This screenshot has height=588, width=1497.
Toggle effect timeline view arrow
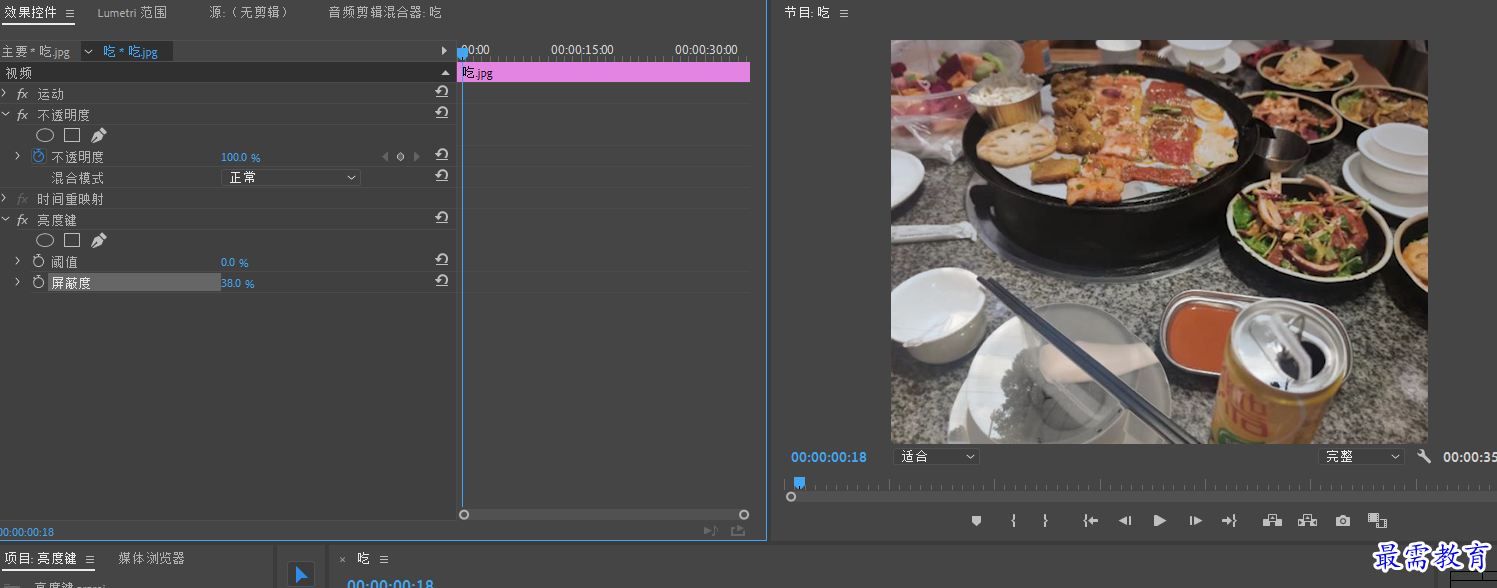tap(445, 50)
